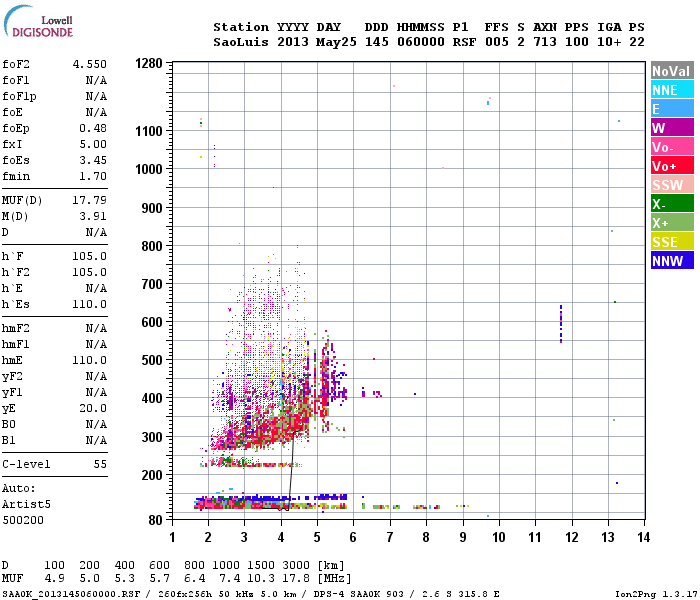700x600 pixels.
Task: Click the 7 MHz x-axis label
Action: (390, 537)
